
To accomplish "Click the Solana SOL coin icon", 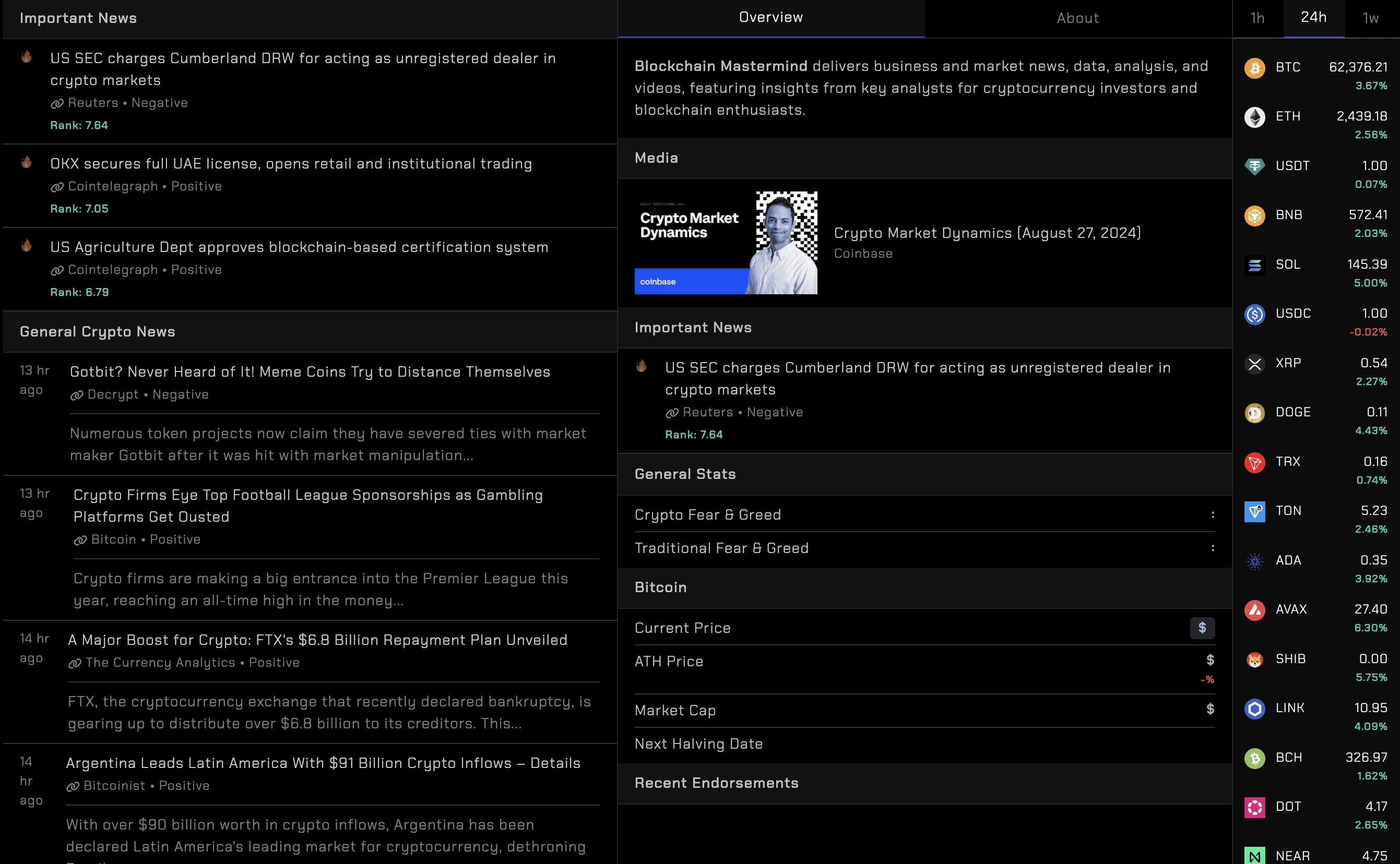I will [x=1254, y=265].
